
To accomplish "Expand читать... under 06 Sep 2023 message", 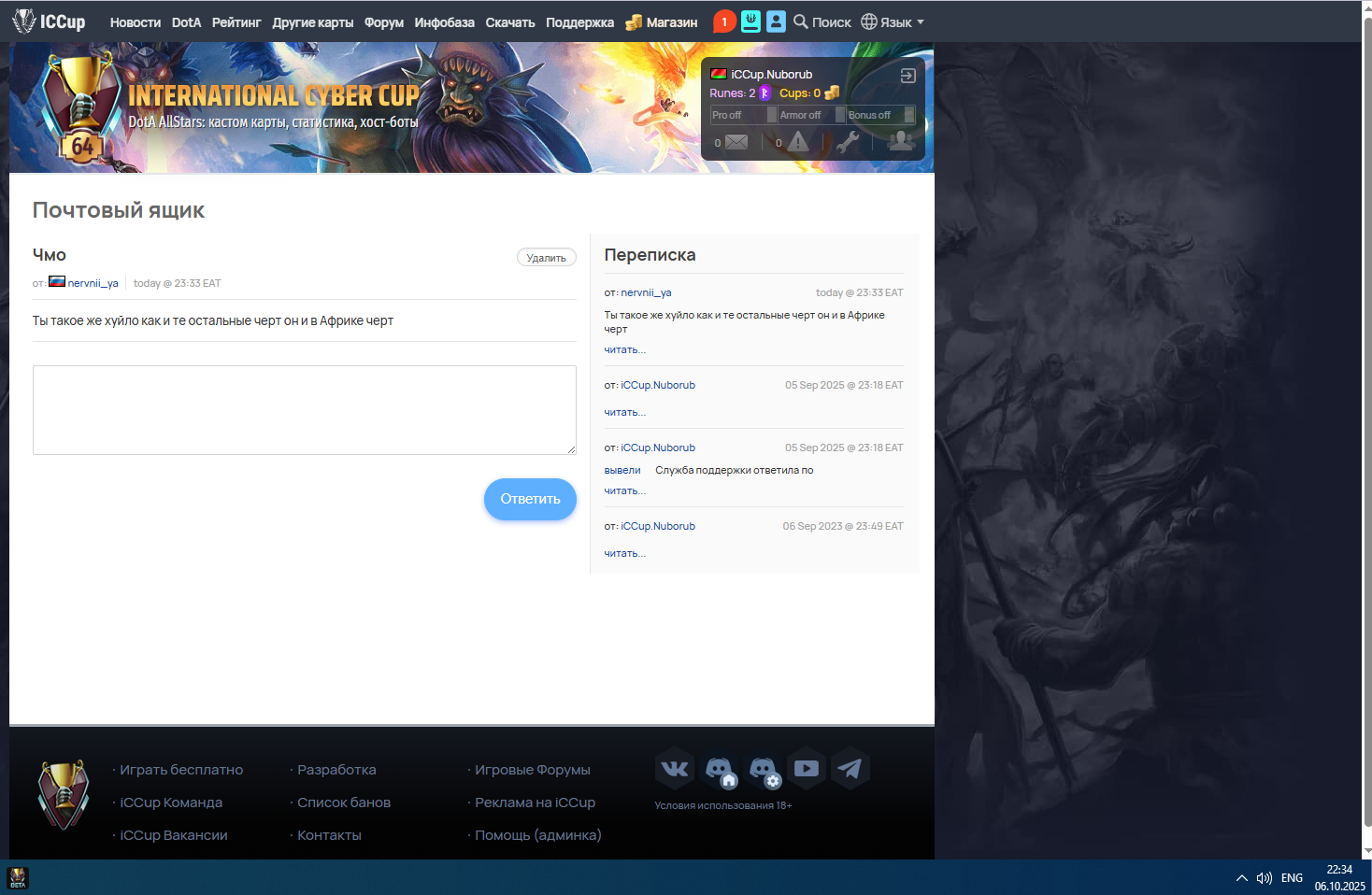I will [624, 553].
